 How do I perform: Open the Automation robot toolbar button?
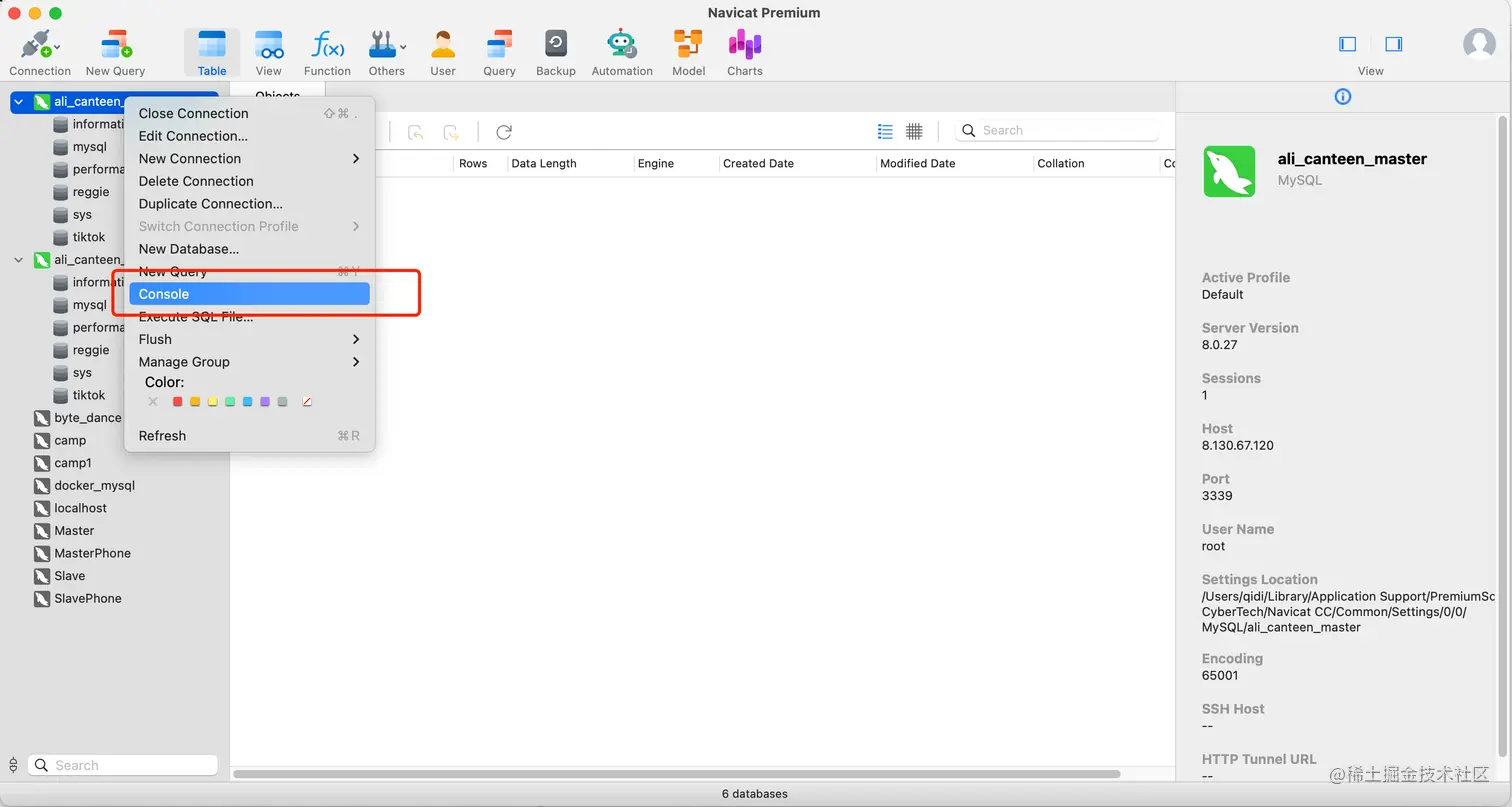(x=622, y=52)
